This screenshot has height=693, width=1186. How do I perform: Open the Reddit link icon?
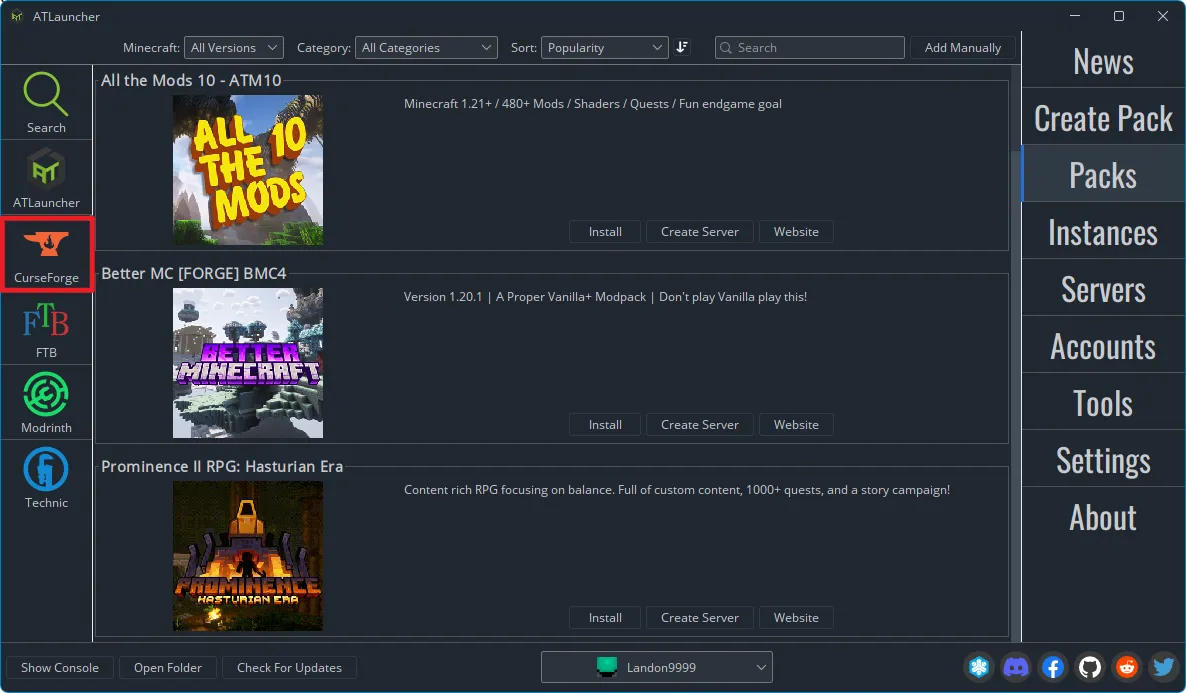click(1127, 667)
